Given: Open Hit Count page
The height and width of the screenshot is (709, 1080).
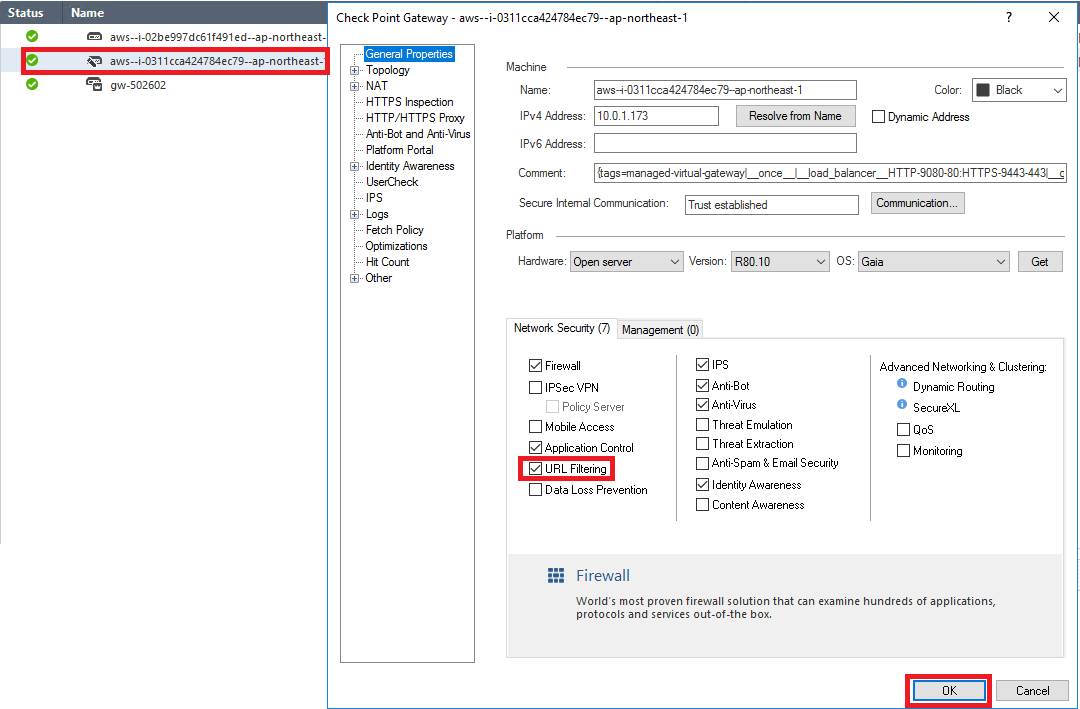Looking at the screenshot, I should [x=387, y=262].
